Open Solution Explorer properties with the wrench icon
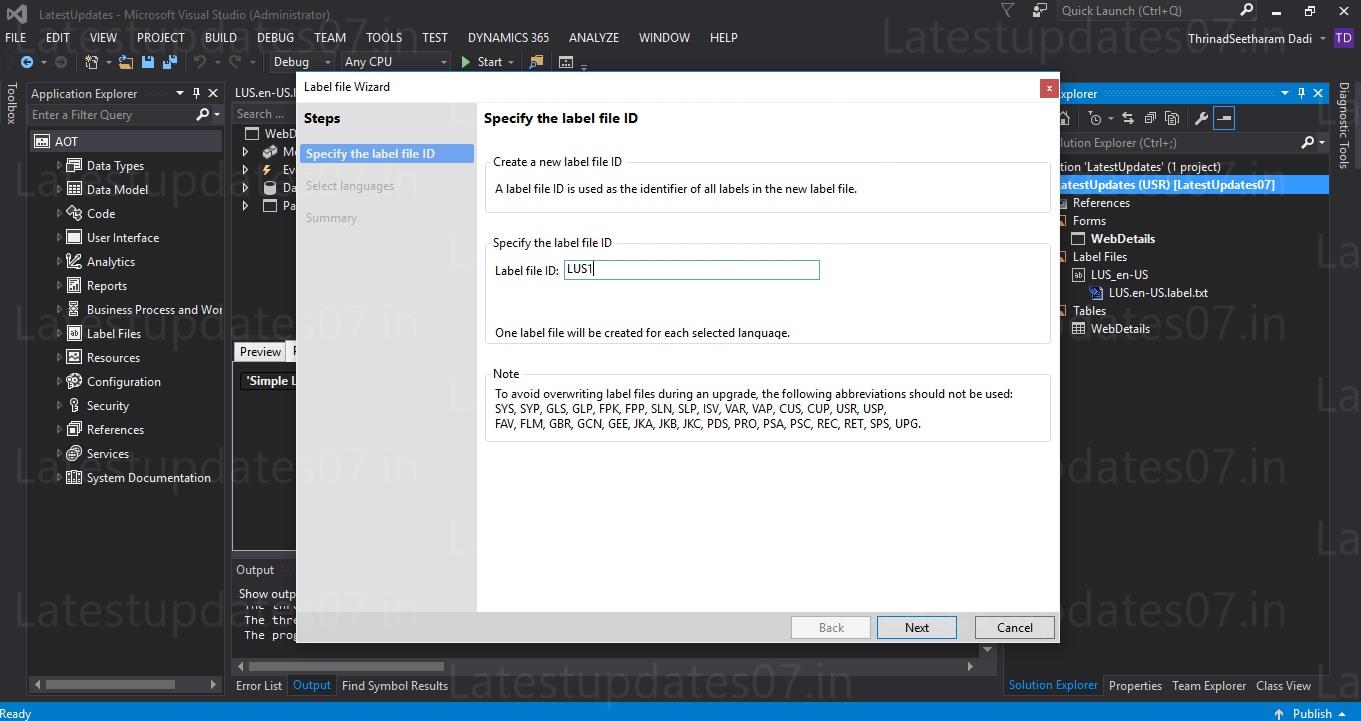Screen dimensions: 1361x721 tap(1202, 118)
